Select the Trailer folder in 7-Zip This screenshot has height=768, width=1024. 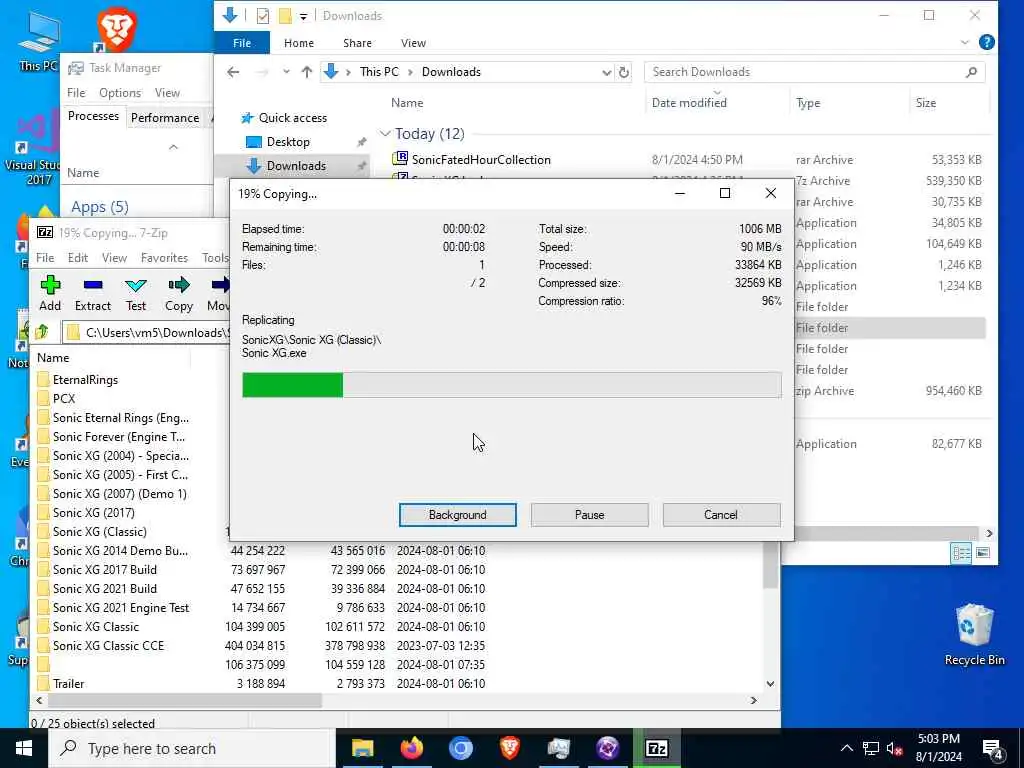[69, 683]
